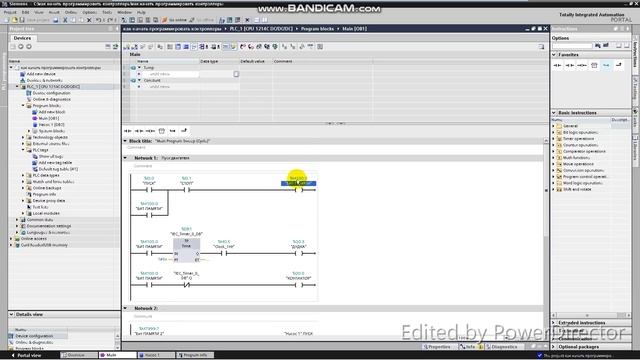Open the Project menu
640x360 pixels.
tap(10, 12)
